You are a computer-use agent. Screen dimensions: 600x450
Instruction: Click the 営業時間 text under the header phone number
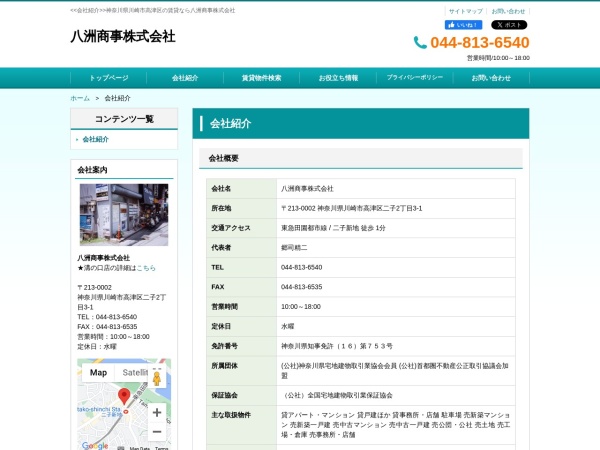[x=498, y=58]
